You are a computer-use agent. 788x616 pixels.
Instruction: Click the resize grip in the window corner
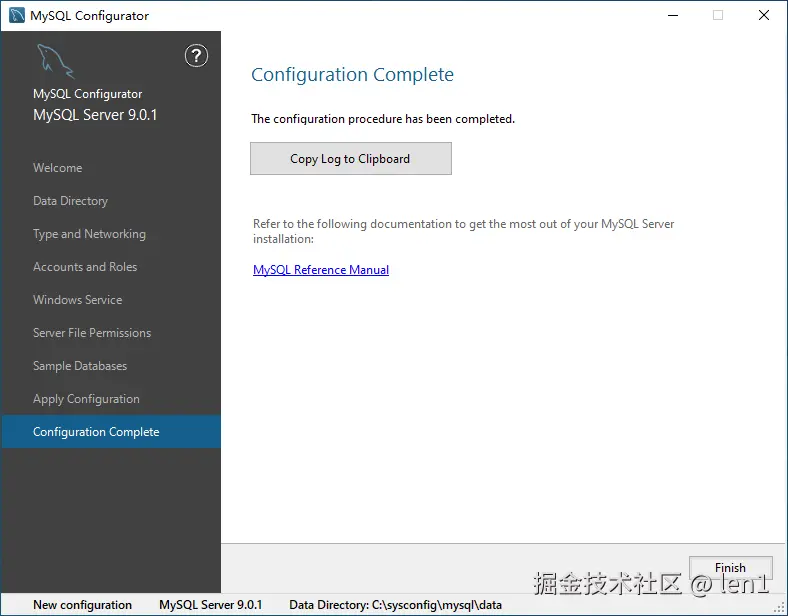point(779,607)
